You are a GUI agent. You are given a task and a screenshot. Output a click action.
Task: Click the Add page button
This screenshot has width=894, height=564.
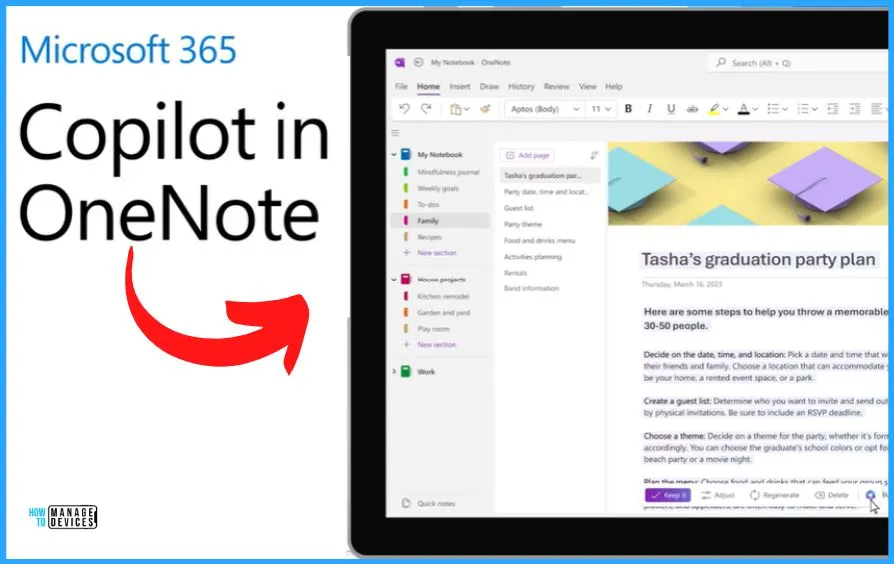tap(527, 155)
